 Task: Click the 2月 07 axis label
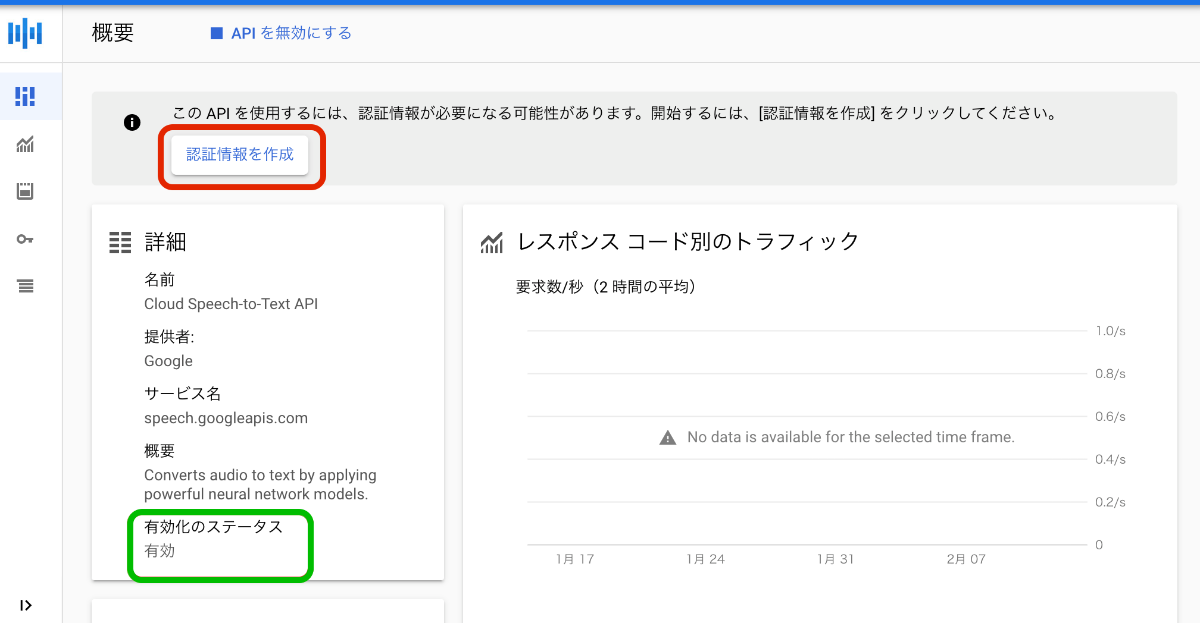(966, 559)
